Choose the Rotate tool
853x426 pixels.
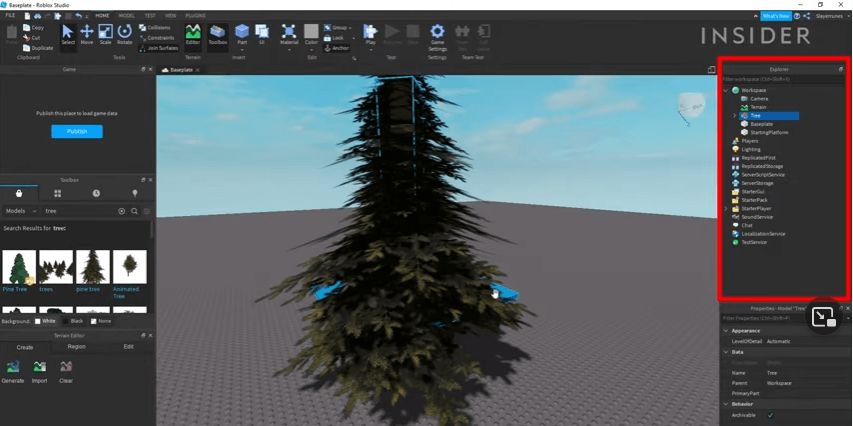coord(124,35)
